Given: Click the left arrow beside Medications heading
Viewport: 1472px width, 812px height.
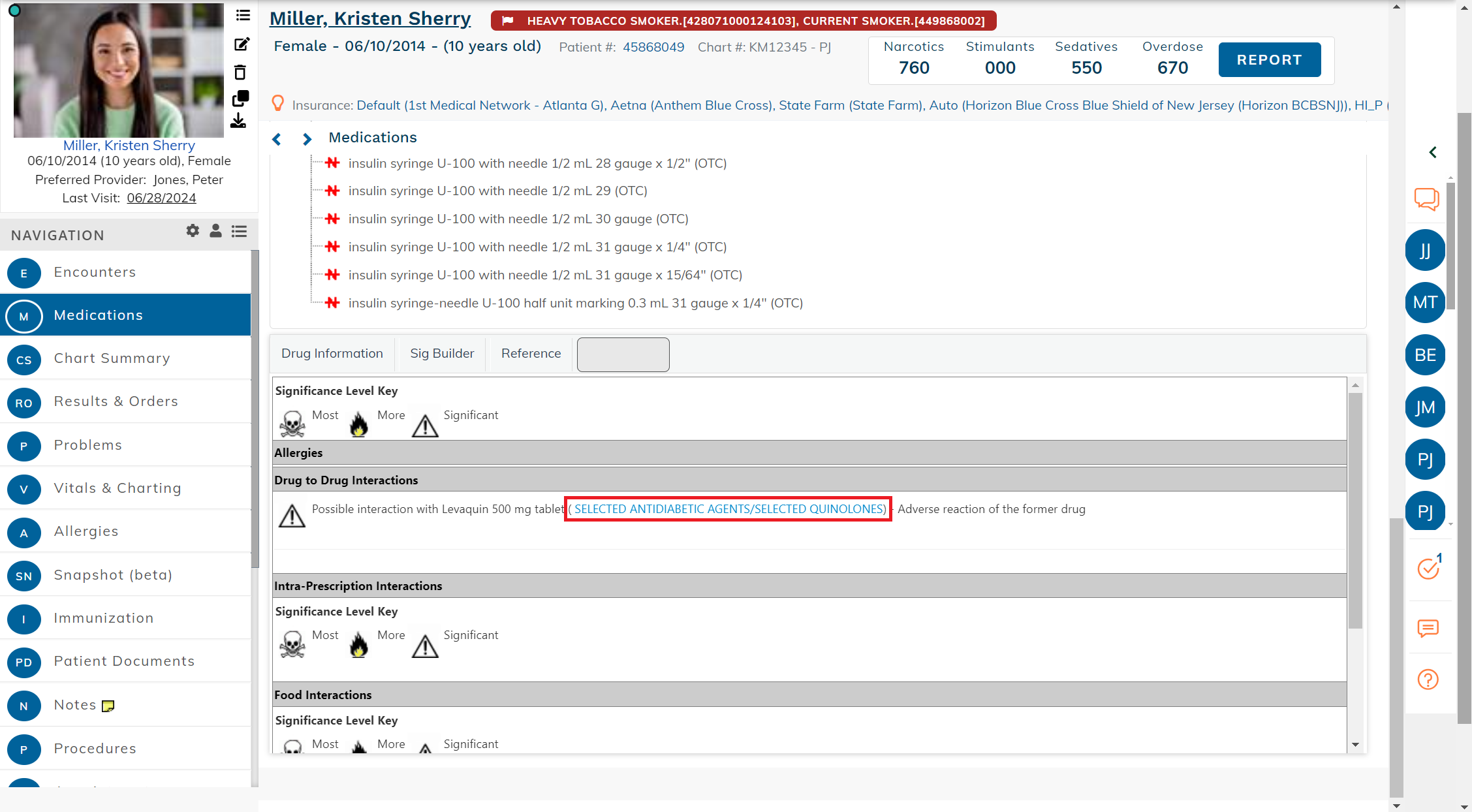Looking at the screenshot, I should pos(277,138).
